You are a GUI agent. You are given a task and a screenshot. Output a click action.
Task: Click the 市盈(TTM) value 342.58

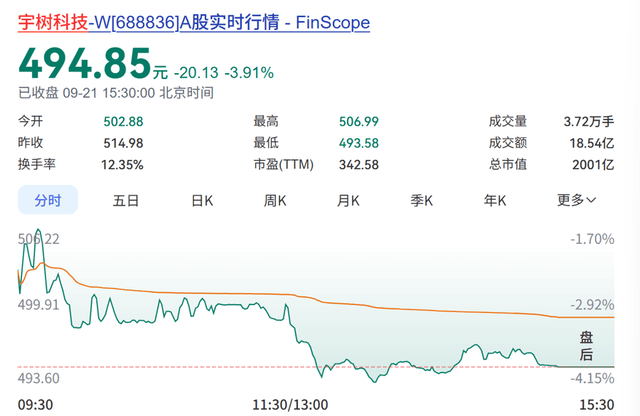click(359, 165)
